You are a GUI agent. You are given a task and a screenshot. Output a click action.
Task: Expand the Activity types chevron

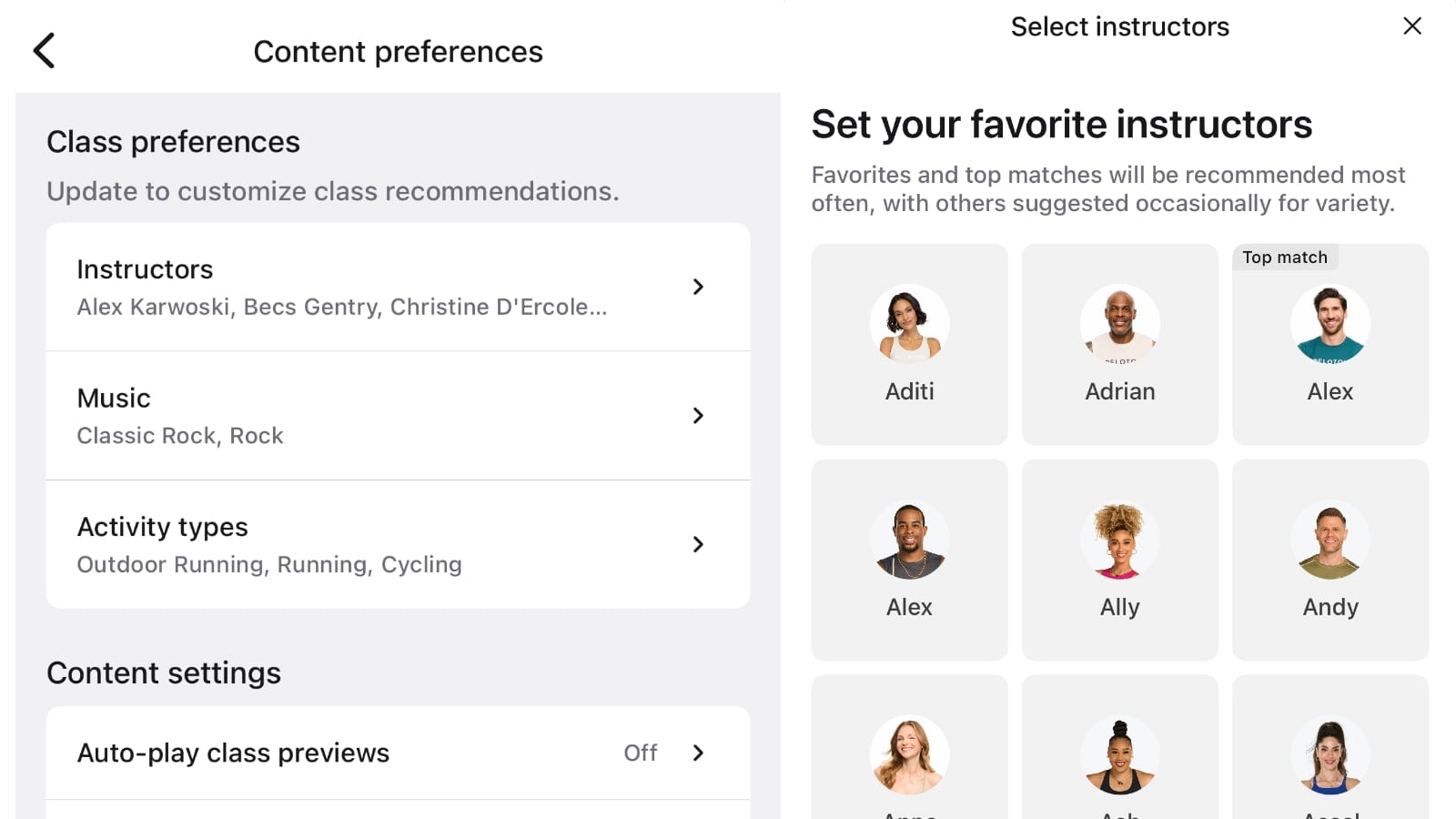click(x=698, y=544)
